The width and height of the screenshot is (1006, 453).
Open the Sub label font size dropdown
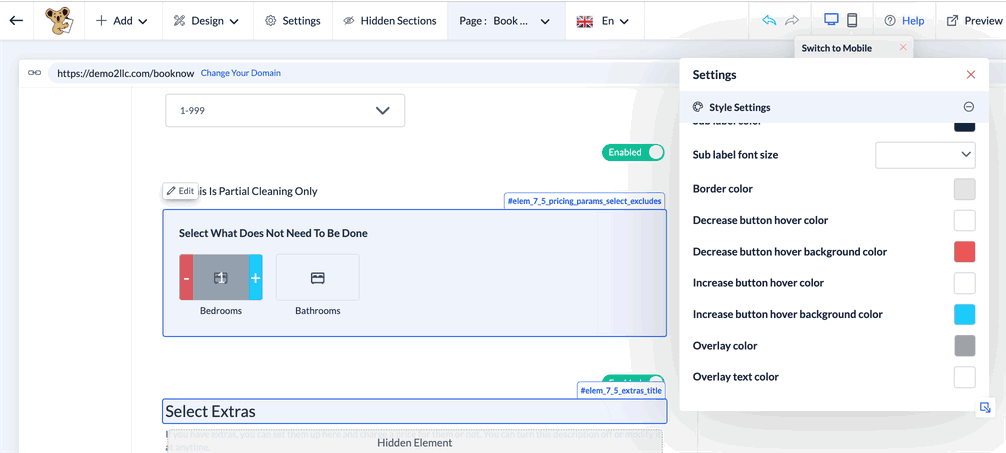click(924, 155)
